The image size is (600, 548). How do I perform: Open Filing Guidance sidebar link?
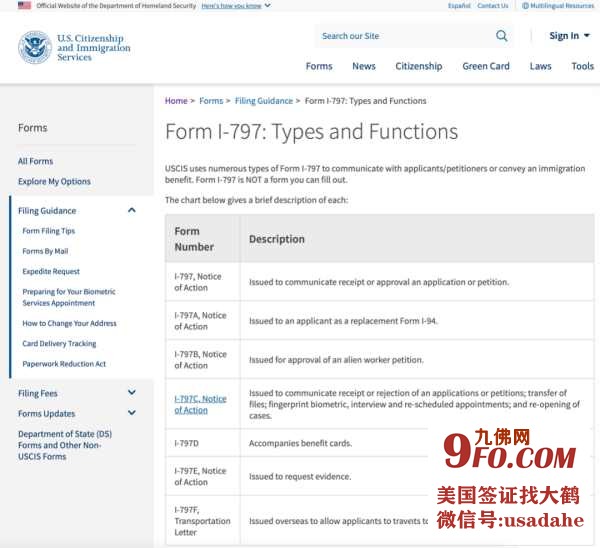tap(47, 211)
